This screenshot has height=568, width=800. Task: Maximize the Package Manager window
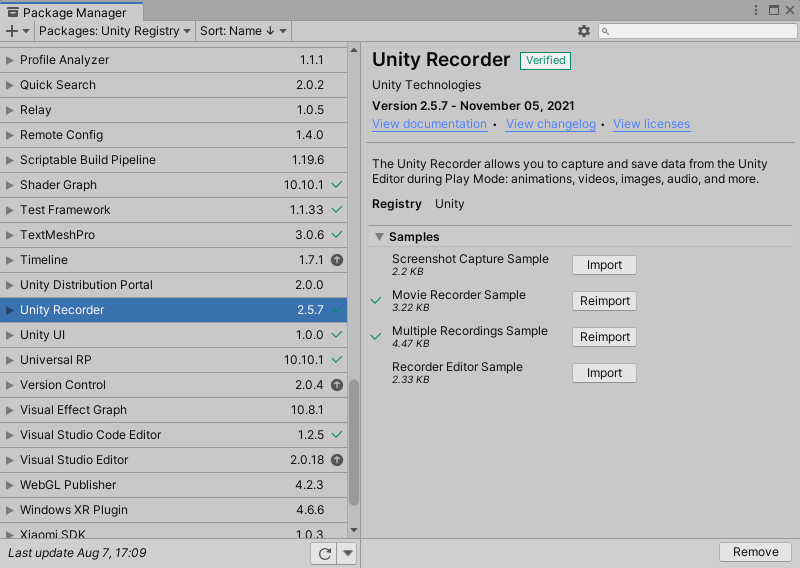[774, 10]
